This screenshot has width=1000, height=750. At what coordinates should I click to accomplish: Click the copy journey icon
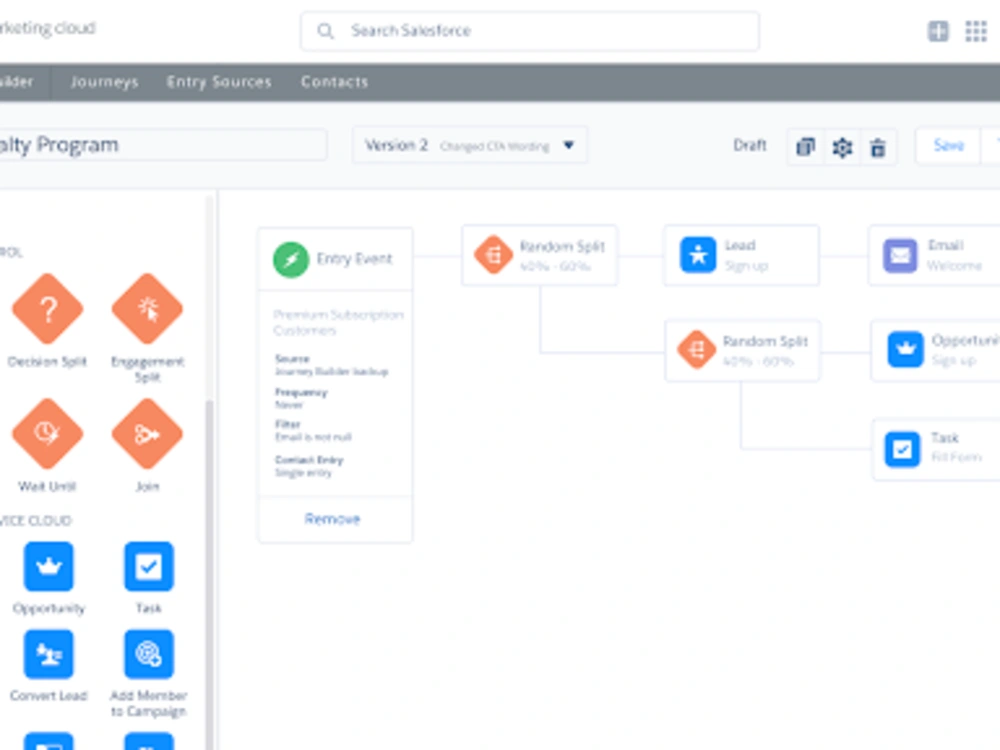[x=805, y=147]
